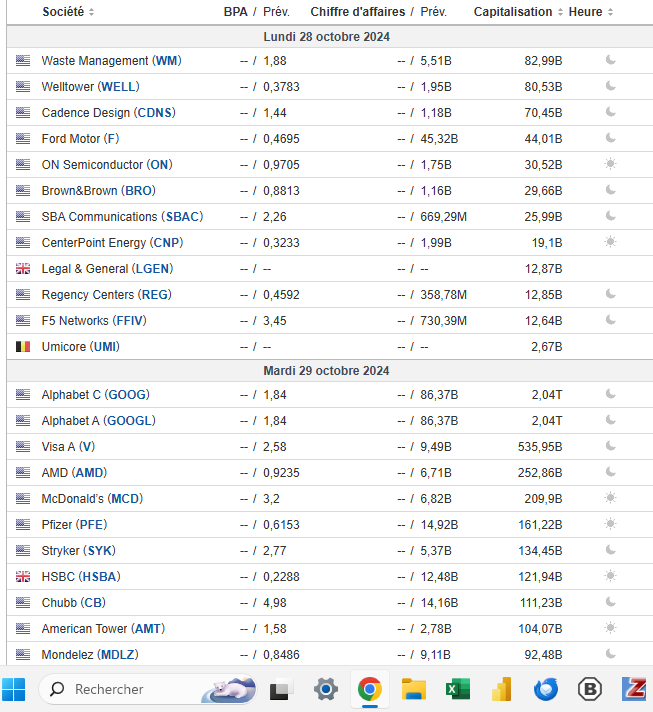Open Thunderbird from the taskbar
This screenshot has width=653, height=712.
[546, 689]
